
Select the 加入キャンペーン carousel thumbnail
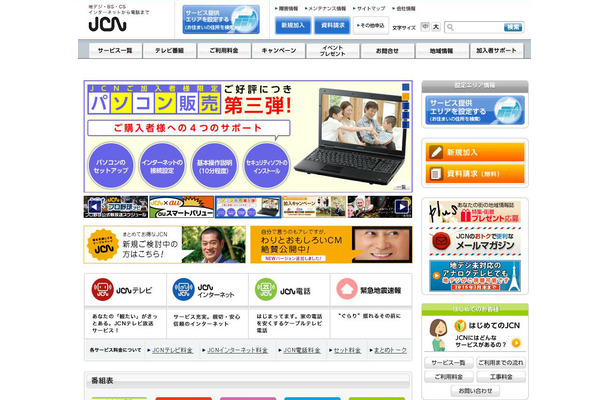pyautogui.click(x=314, y=207)
